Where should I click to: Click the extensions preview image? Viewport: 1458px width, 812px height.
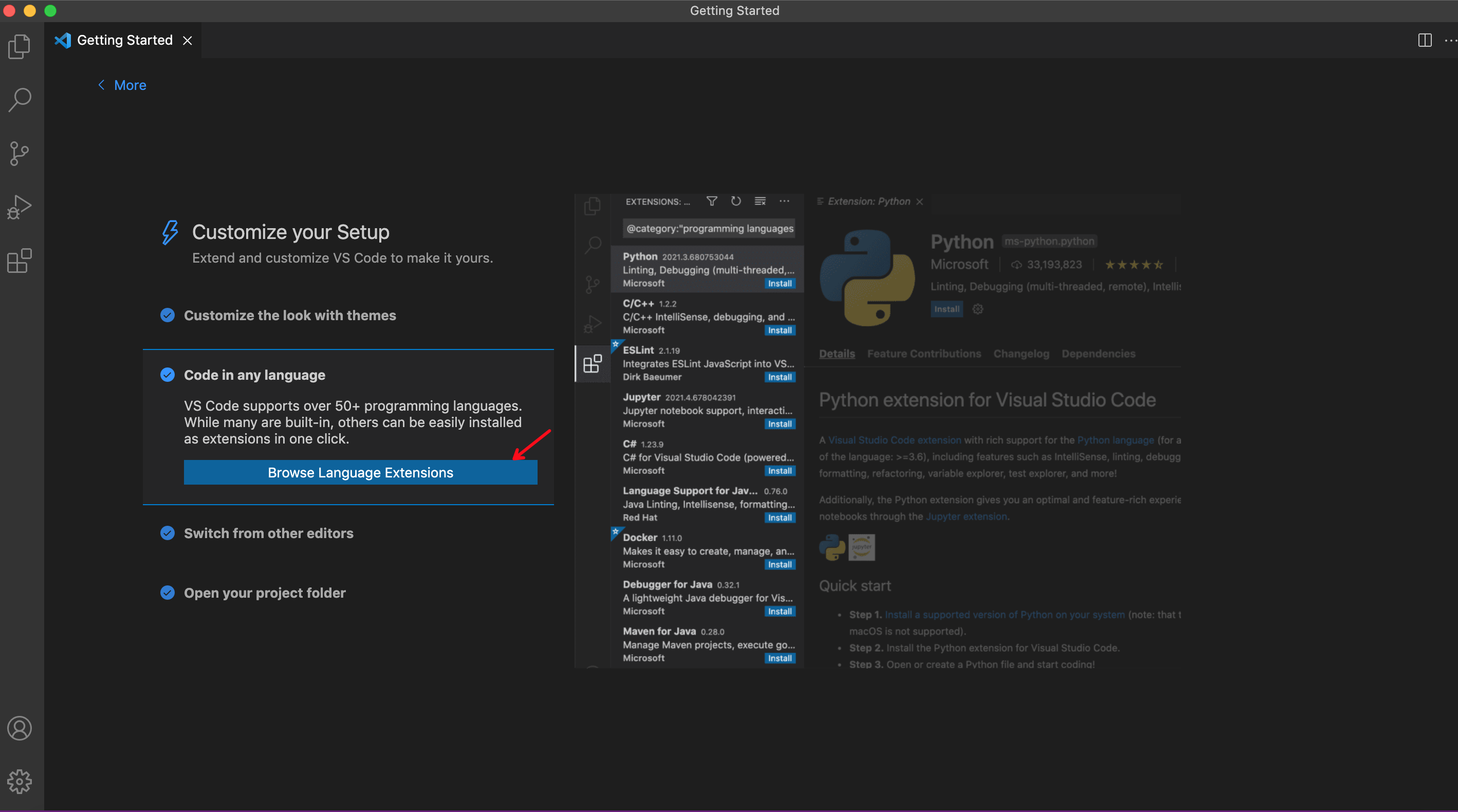click(878, 431)
